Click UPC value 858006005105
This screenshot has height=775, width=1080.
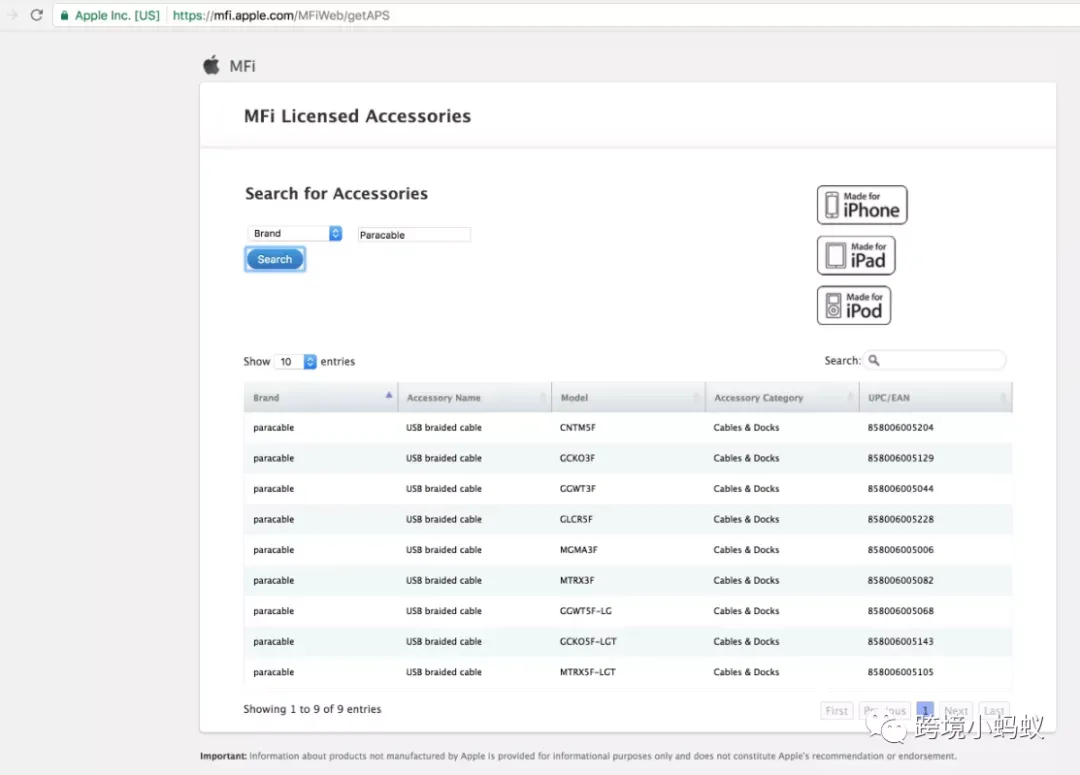900,672
